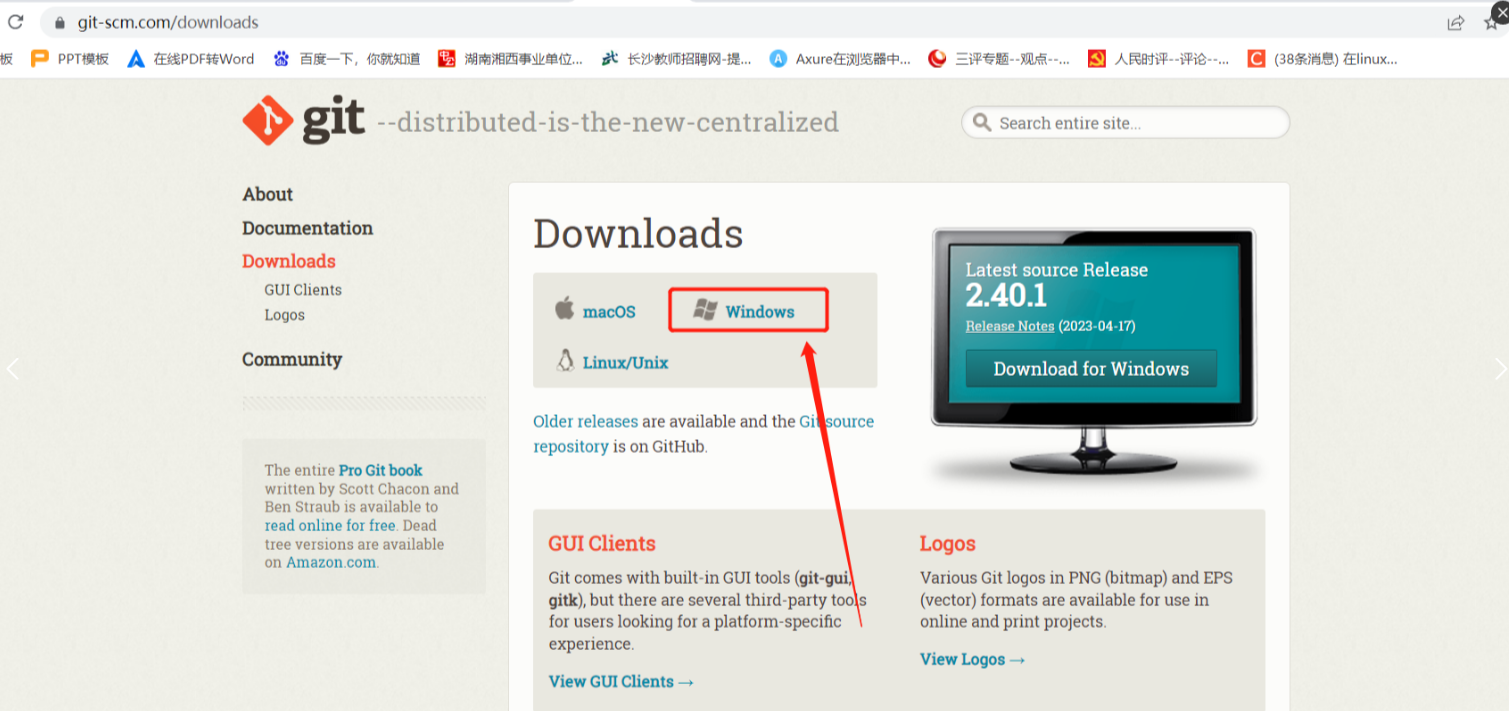1509x711 pixels.
Task: Click the right carousel arrow
Action: 1500,369
